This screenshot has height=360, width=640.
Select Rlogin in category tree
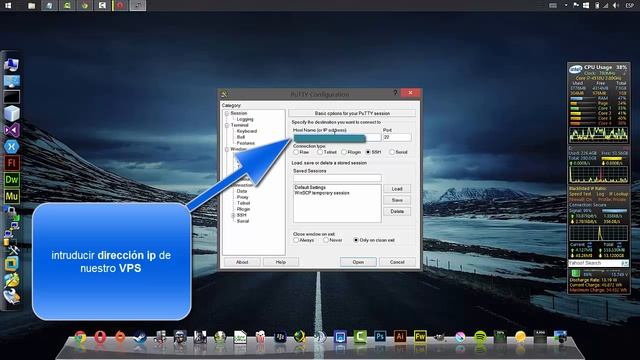coord(243,209)
